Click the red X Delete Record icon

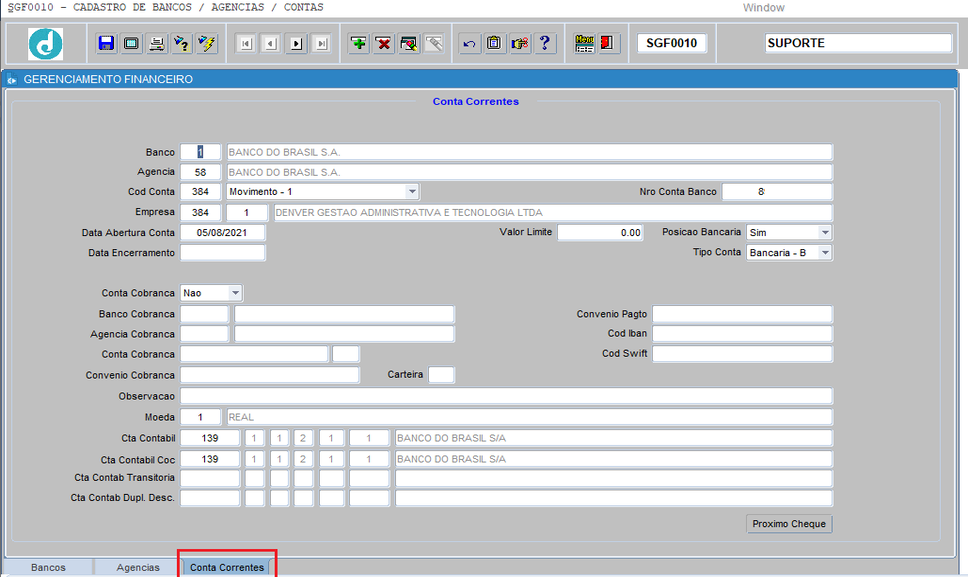[384, 43]
